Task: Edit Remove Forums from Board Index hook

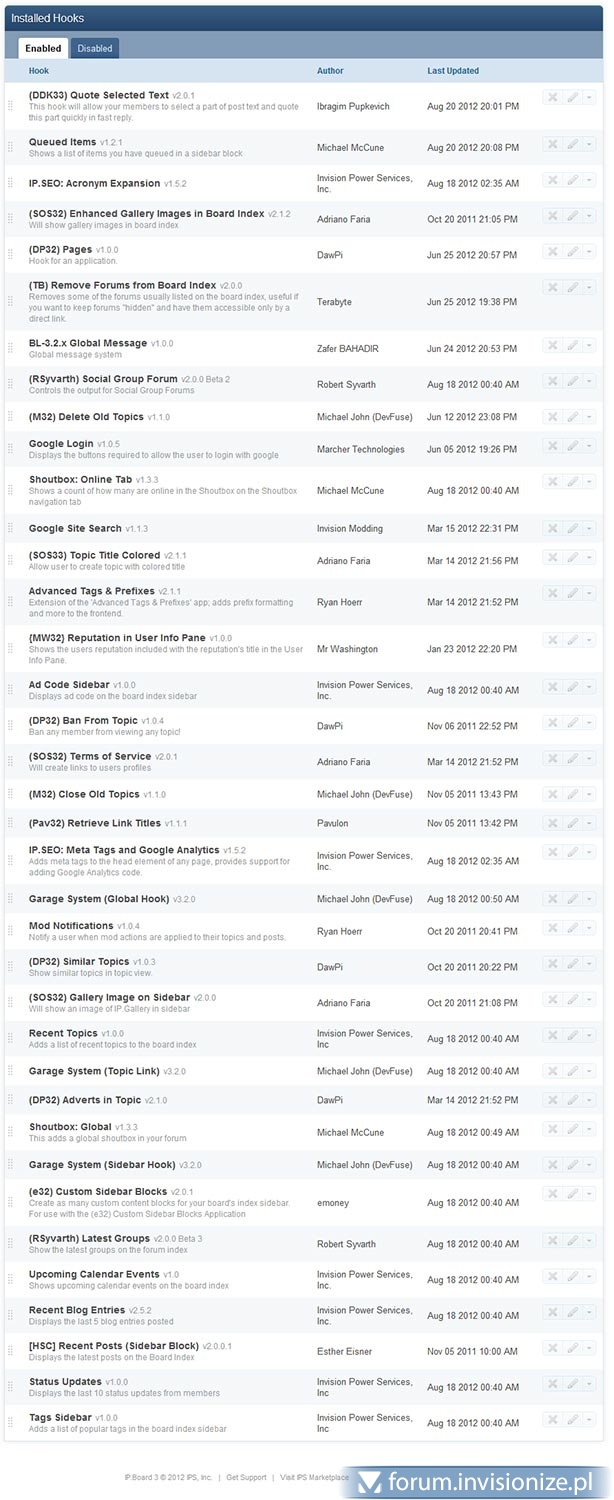Action: coord(572,287)
